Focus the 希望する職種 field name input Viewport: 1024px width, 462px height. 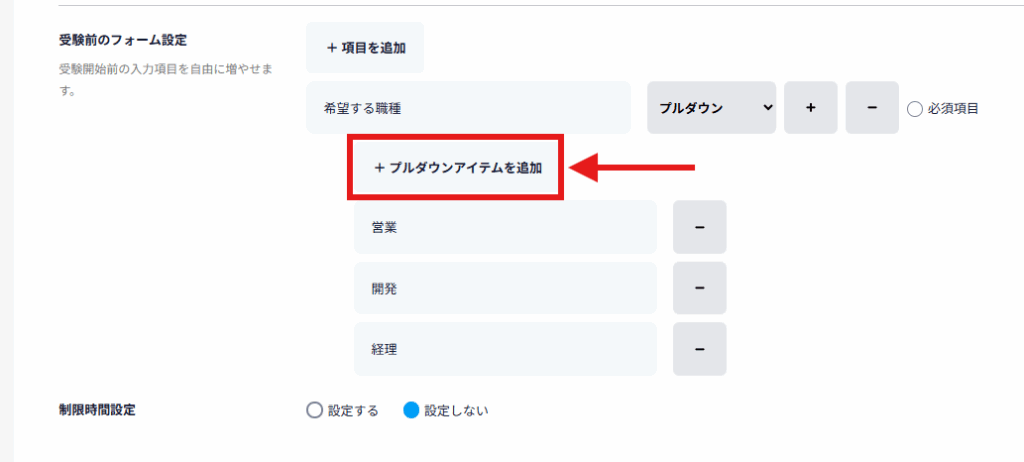(x=468, y=108)
